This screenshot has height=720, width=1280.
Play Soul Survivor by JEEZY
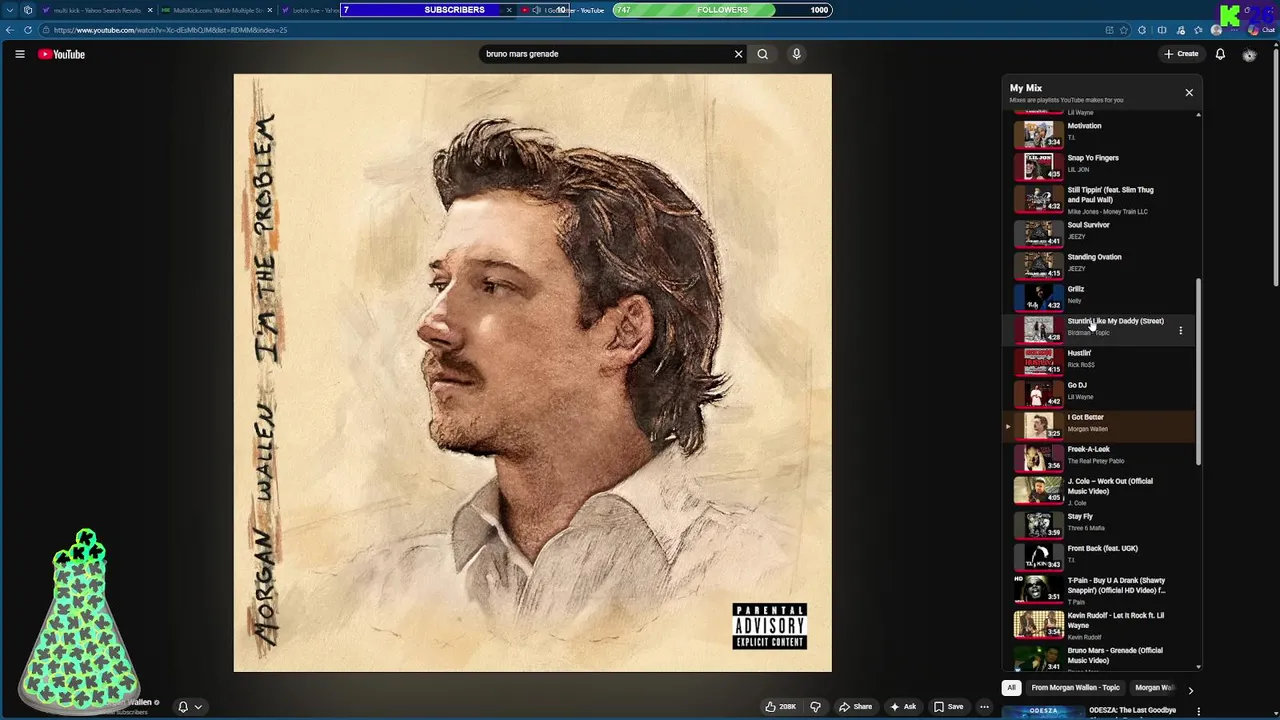tap(1100, 232)
